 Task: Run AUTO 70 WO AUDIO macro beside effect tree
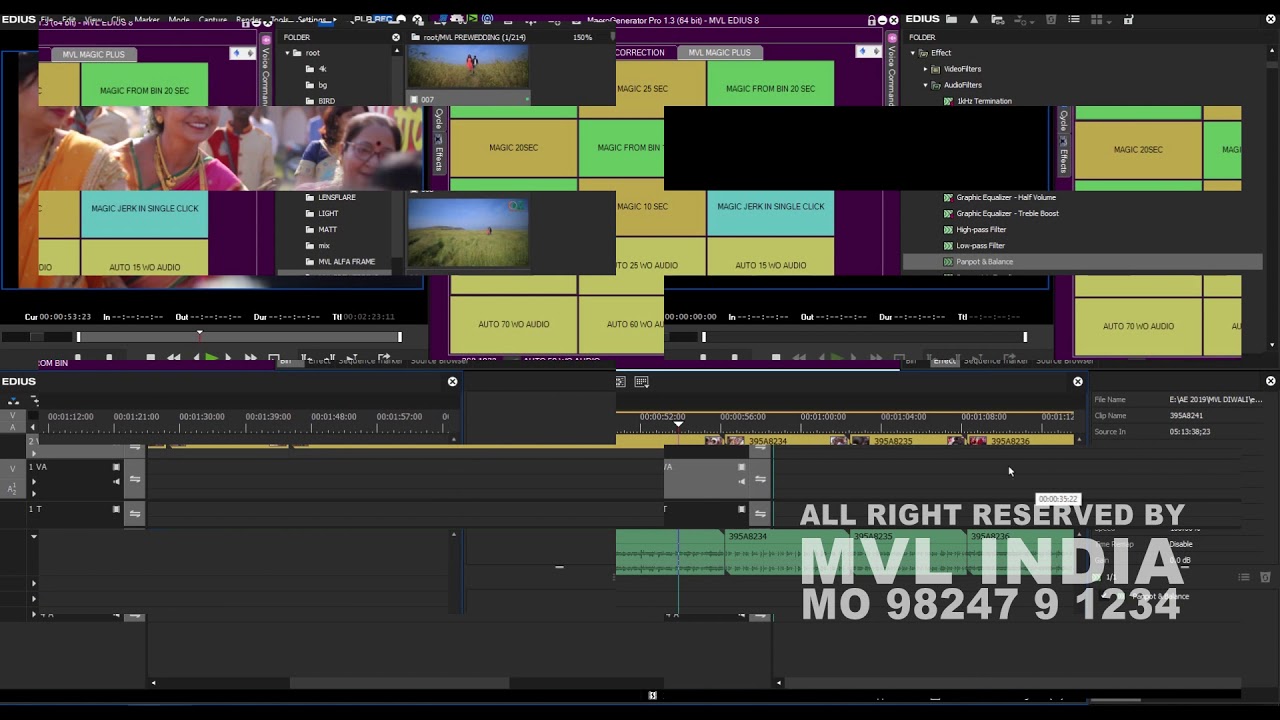tap(1138, 326)
